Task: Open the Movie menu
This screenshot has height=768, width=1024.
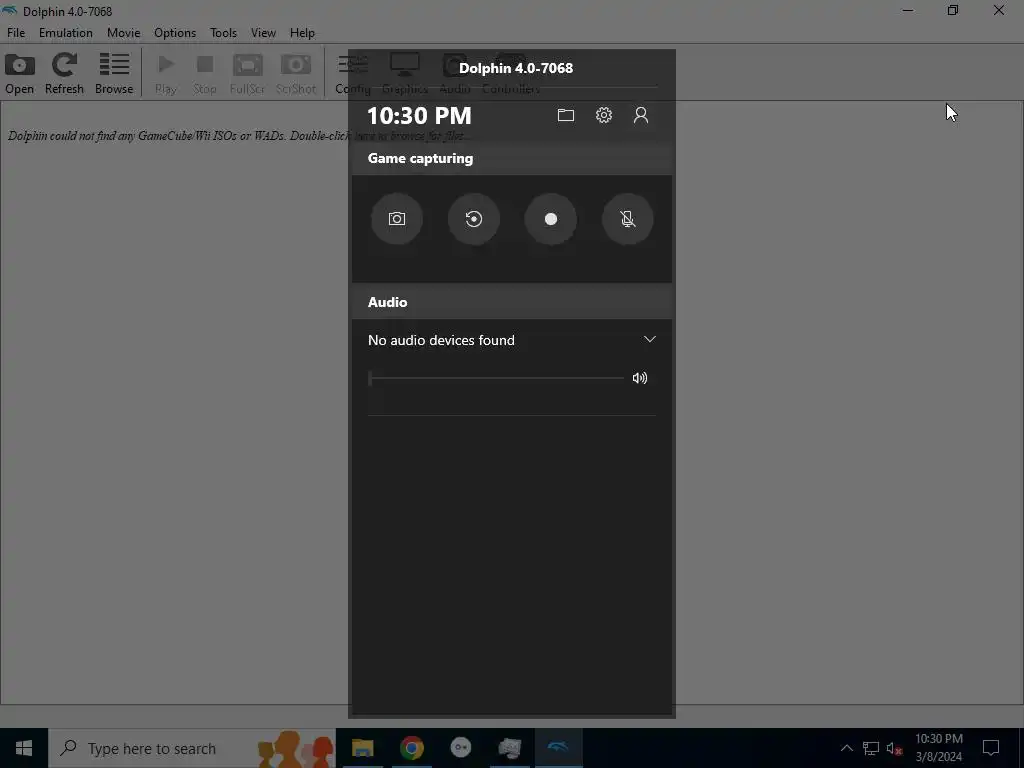Action: point(123,33)
